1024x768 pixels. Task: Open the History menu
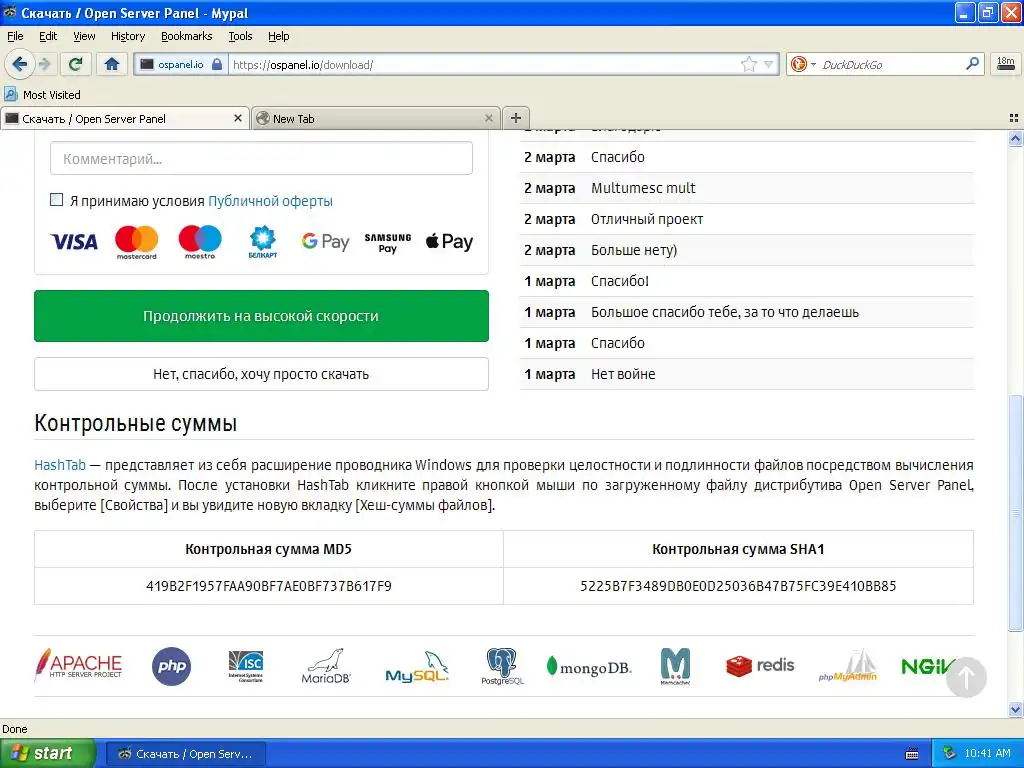(x=127, y=36)
